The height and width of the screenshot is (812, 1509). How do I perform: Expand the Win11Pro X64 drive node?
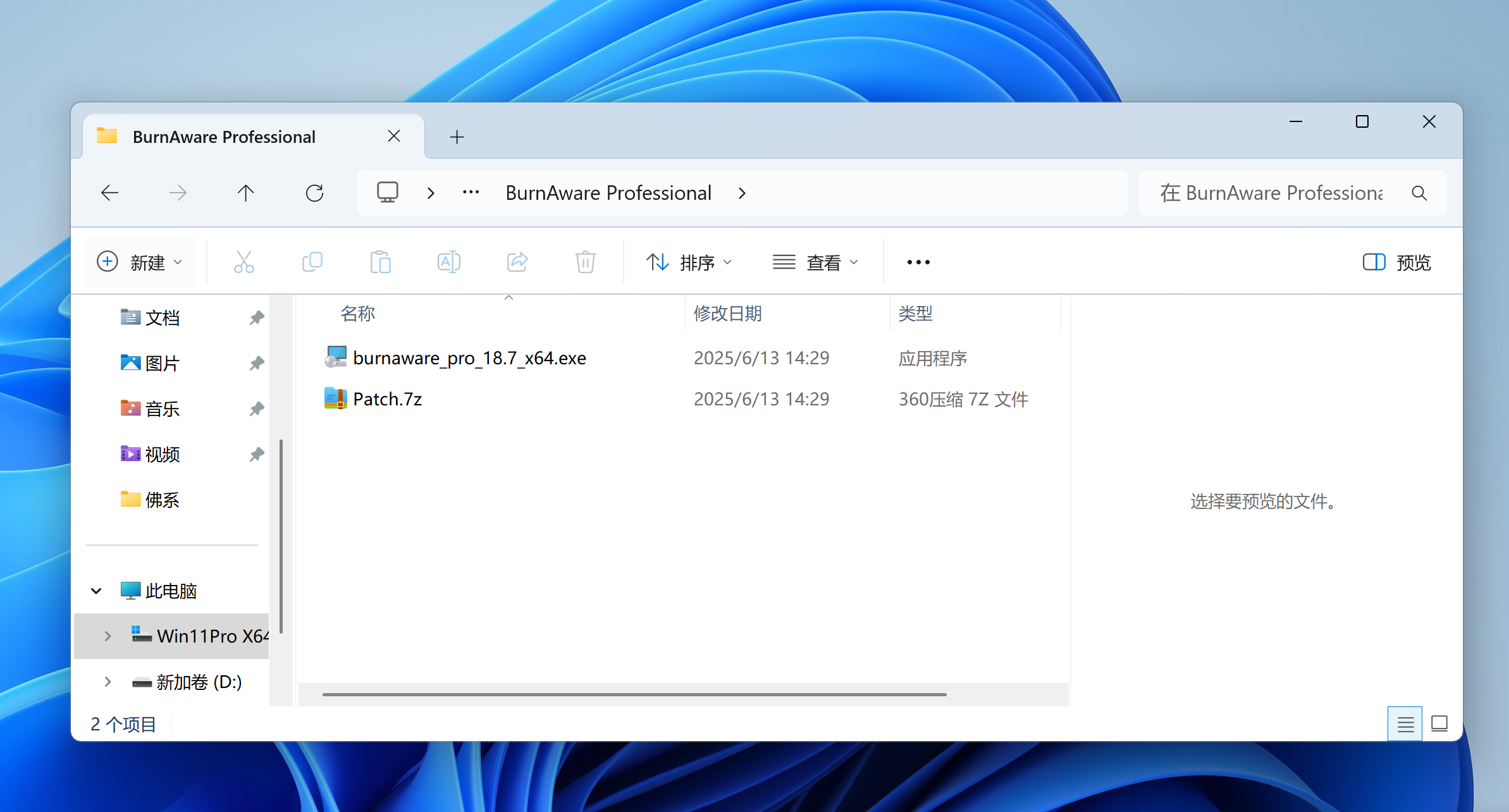click(108, 636)
